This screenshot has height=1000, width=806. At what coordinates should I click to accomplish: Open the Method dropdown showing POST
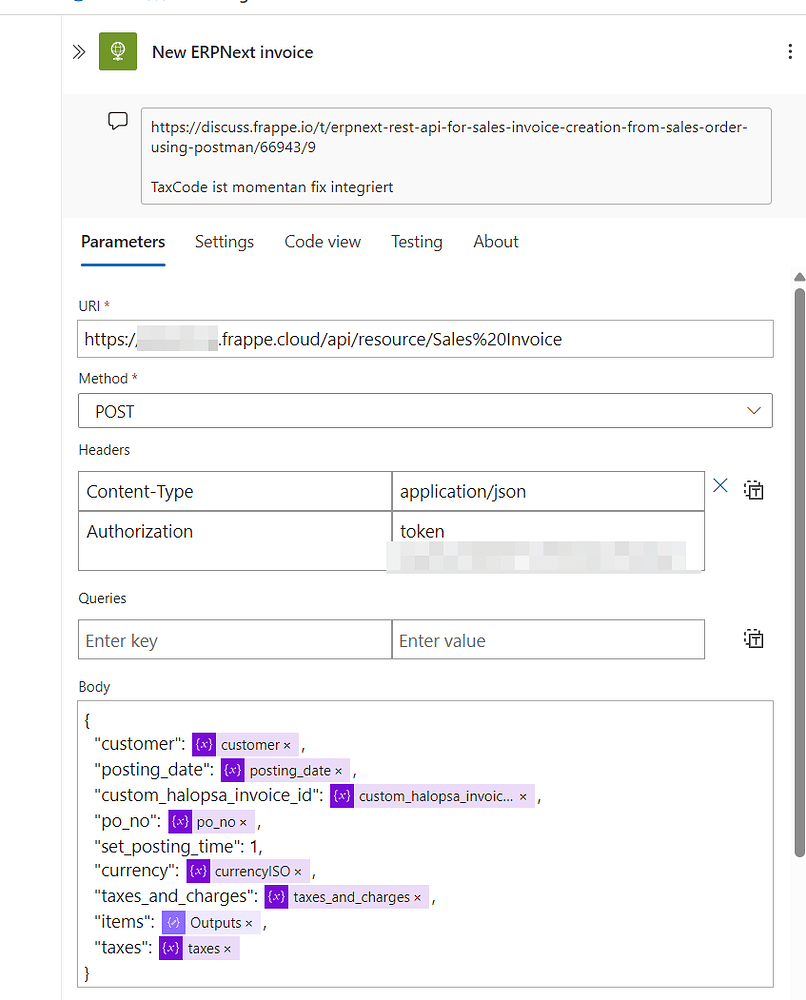[425, 411]
